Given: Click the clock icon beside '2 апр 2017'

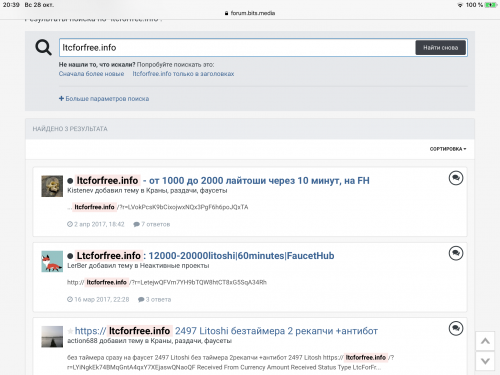Looking at the screenshot, I should 70,224.
